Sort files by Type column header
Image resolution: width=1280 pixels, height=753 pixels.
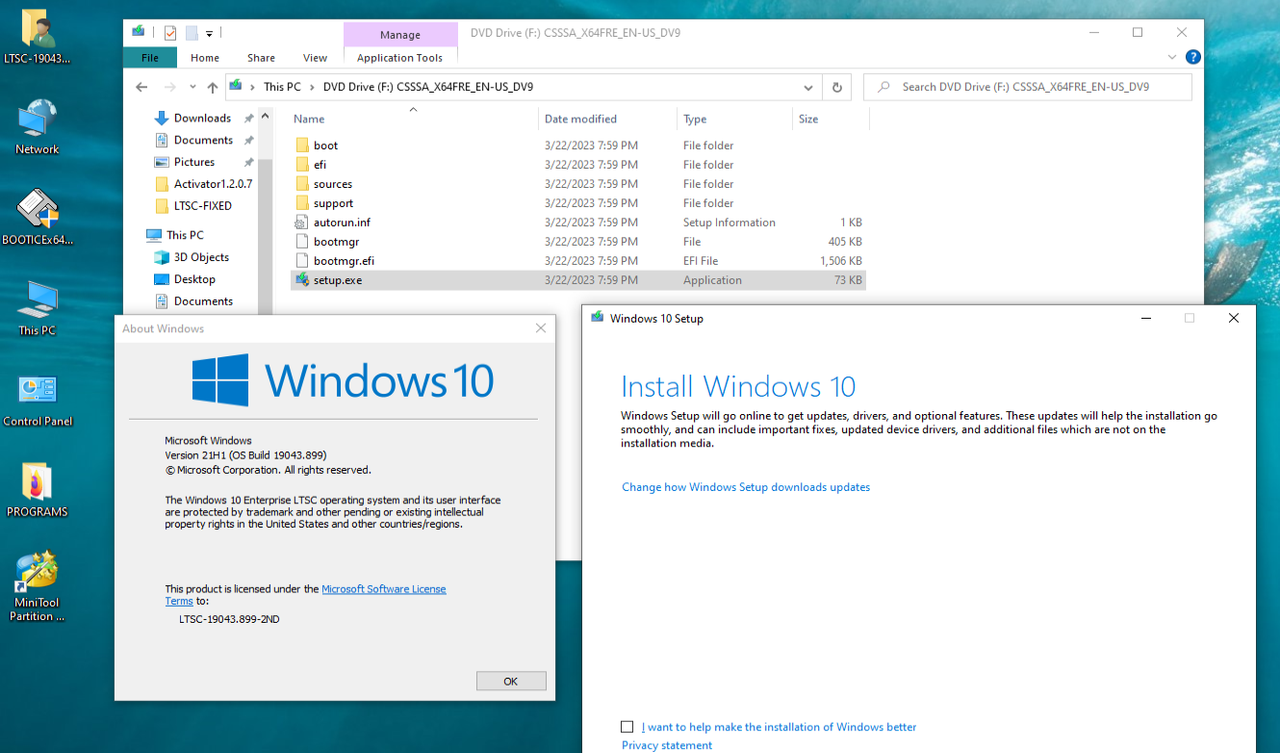point(695,119)
